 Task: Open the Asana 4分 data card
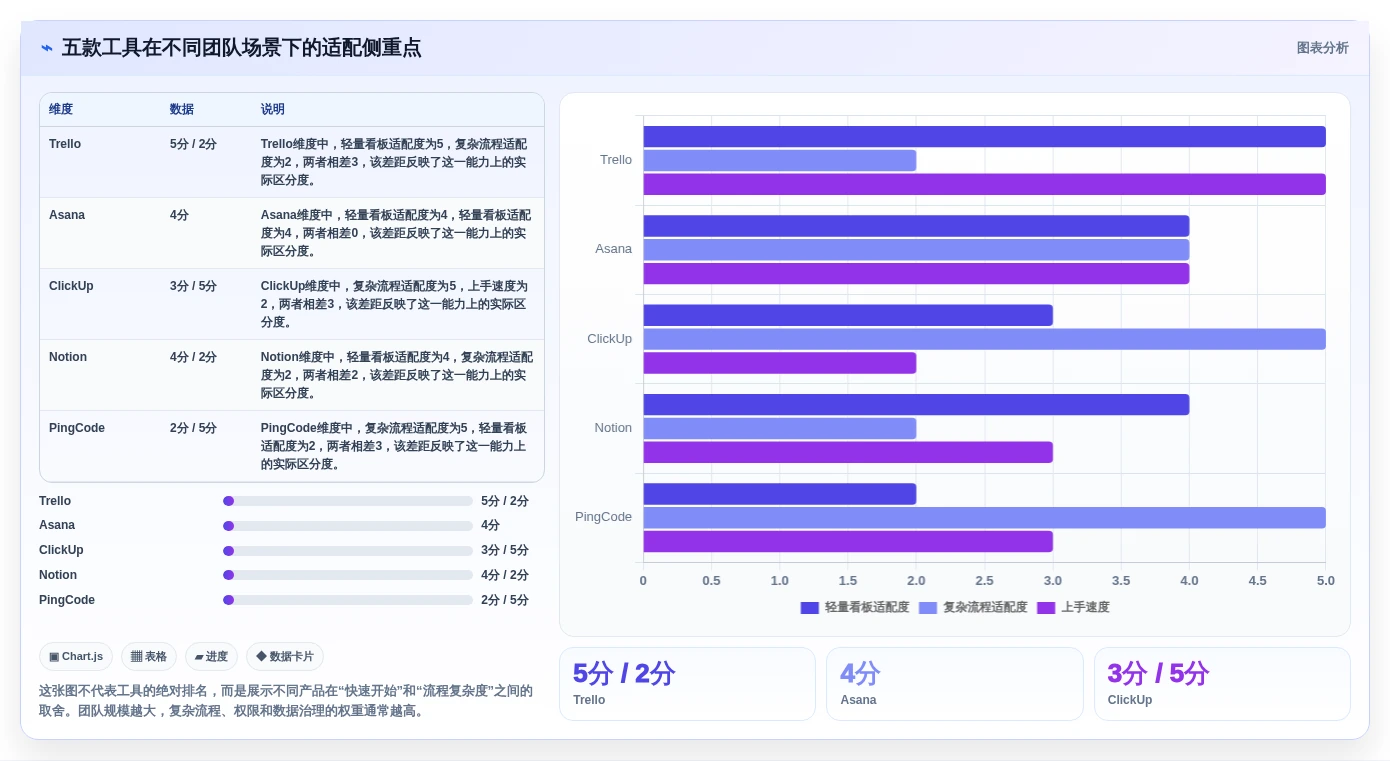tap(954, 684)
